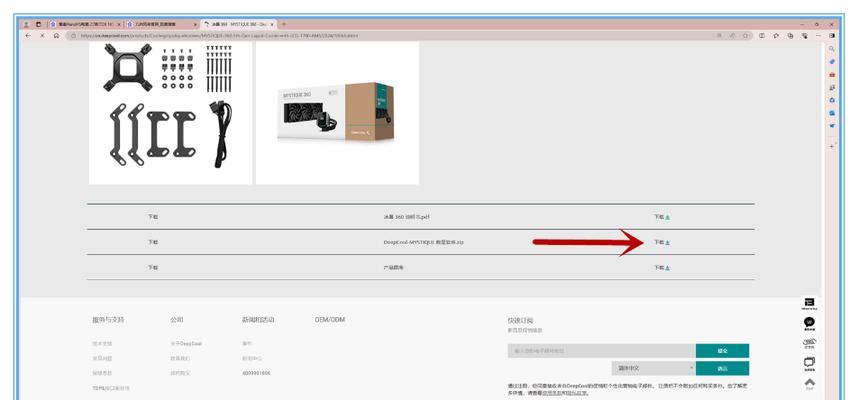This screenshot has width=858, height=400.
Task: Add a sidebar app with plus icon
Action: coord(832,146)
